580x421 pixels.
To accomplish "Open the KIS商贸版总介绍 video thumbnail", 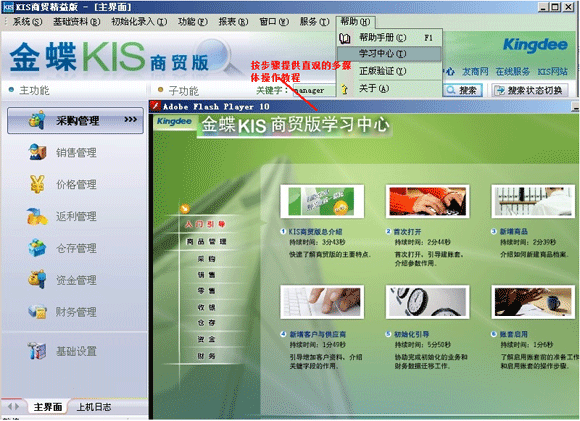I will (x=322, y=201).
